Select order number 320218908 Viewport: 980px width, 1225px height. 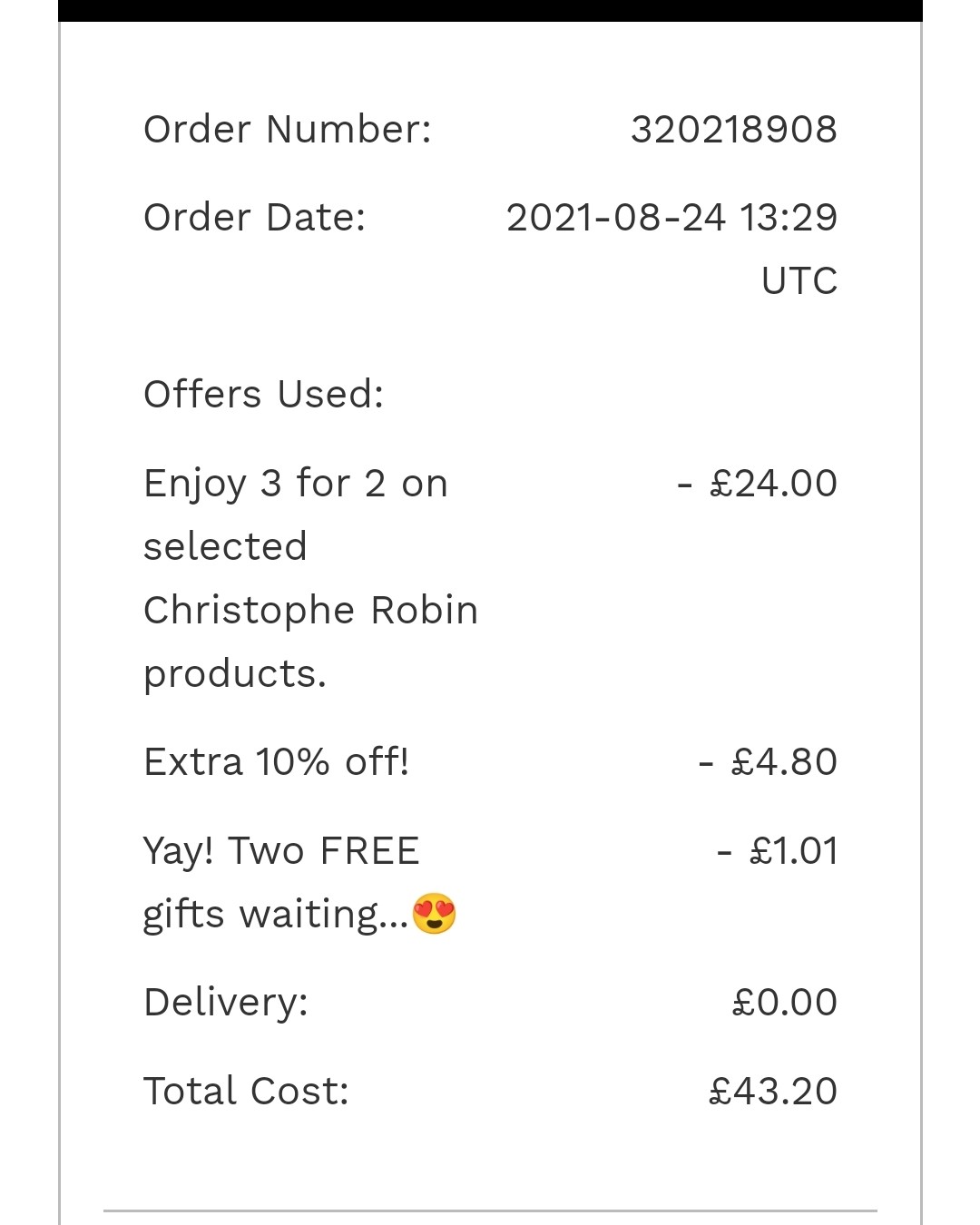(x=733, y=129)
